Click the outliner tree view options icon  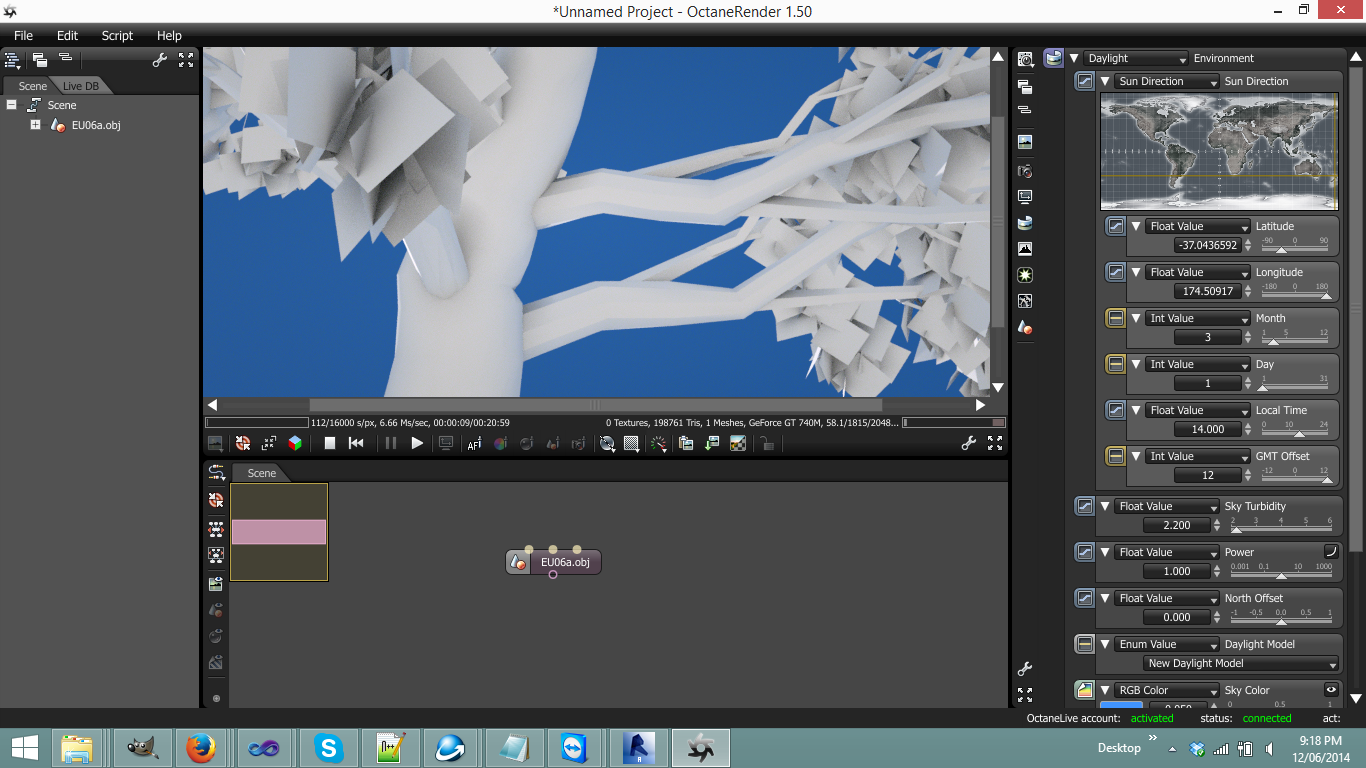pyautogui.click(x=13, y=60)
